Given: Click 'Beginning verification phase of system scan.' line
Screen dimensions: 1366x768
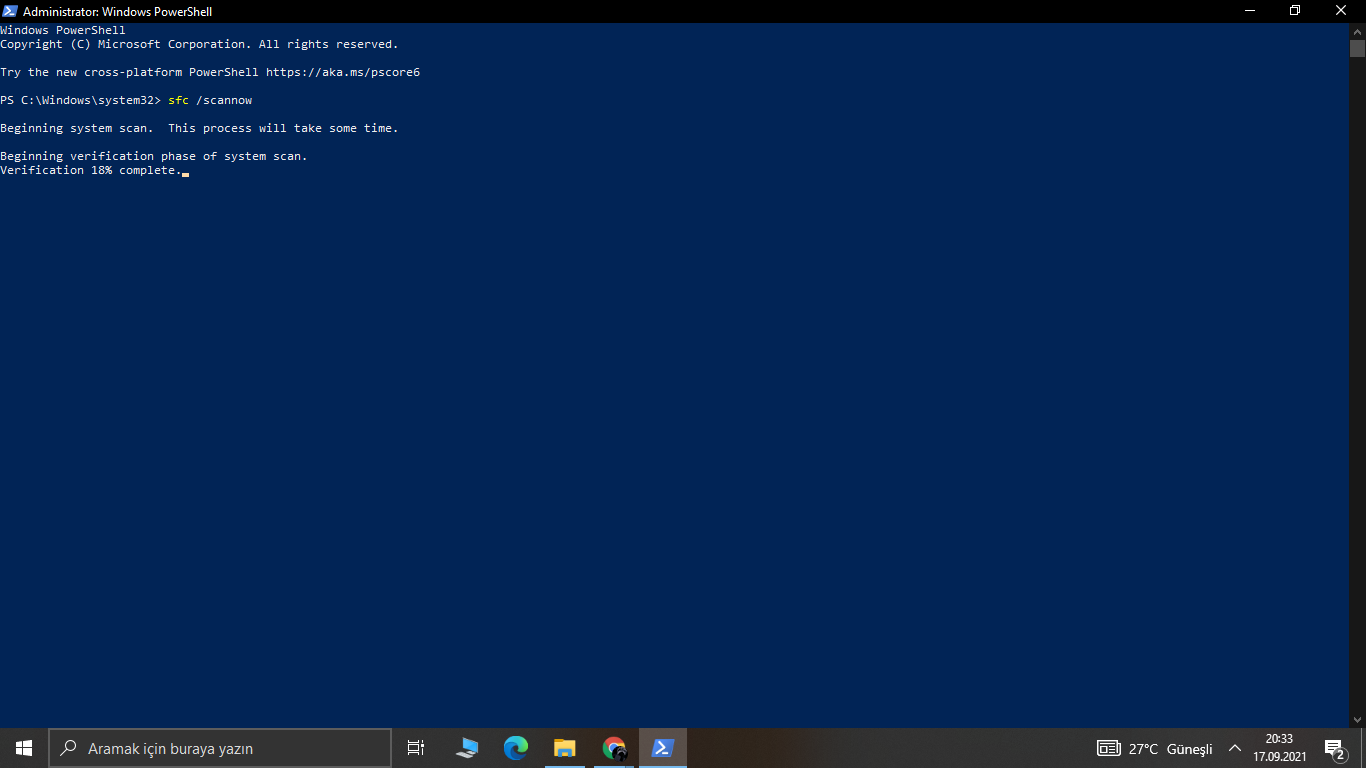Looking at the screenshot, I should tap(154, 156).
